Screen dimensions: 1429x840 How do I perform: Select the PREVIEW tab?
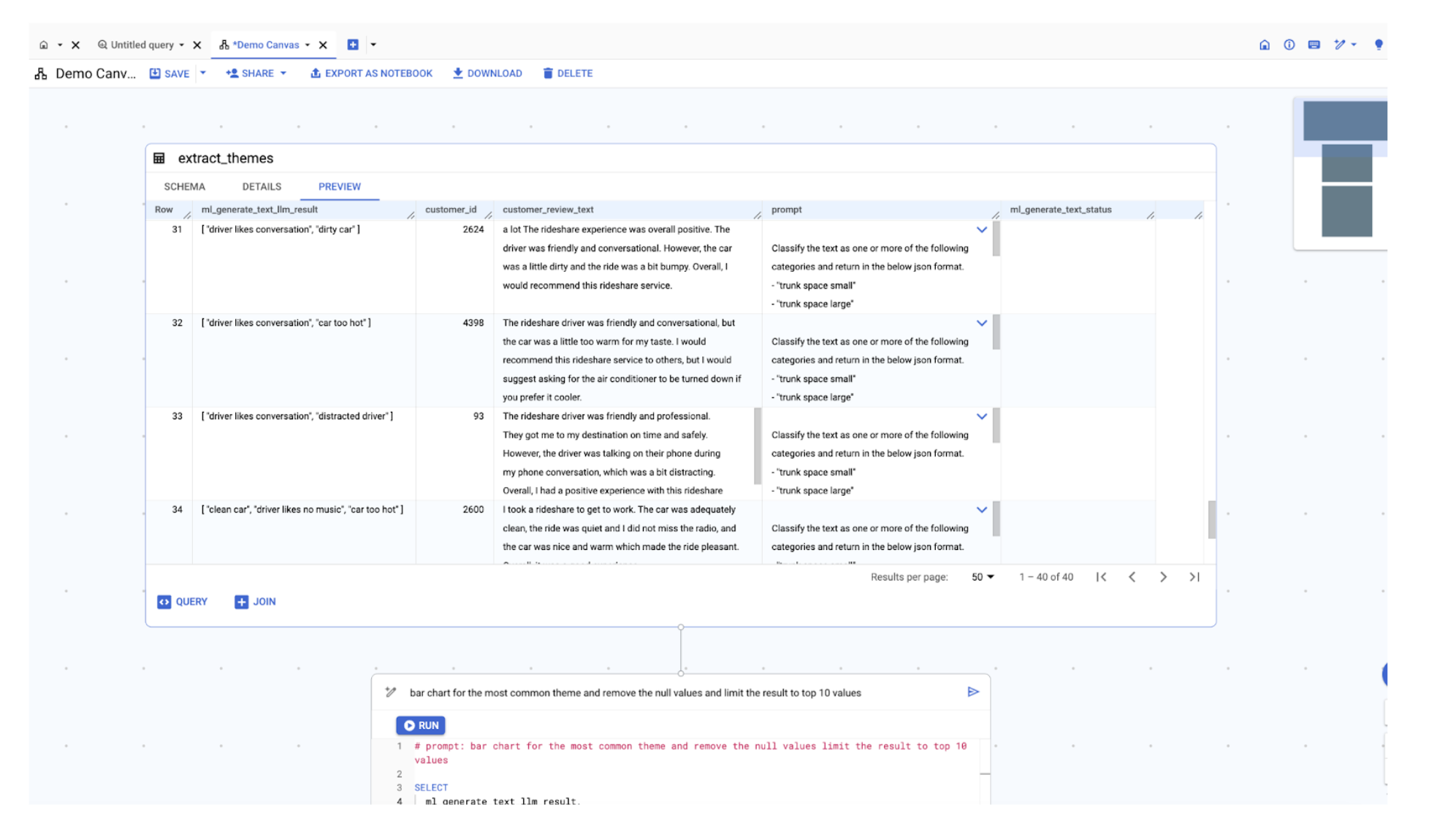(340, 186)
